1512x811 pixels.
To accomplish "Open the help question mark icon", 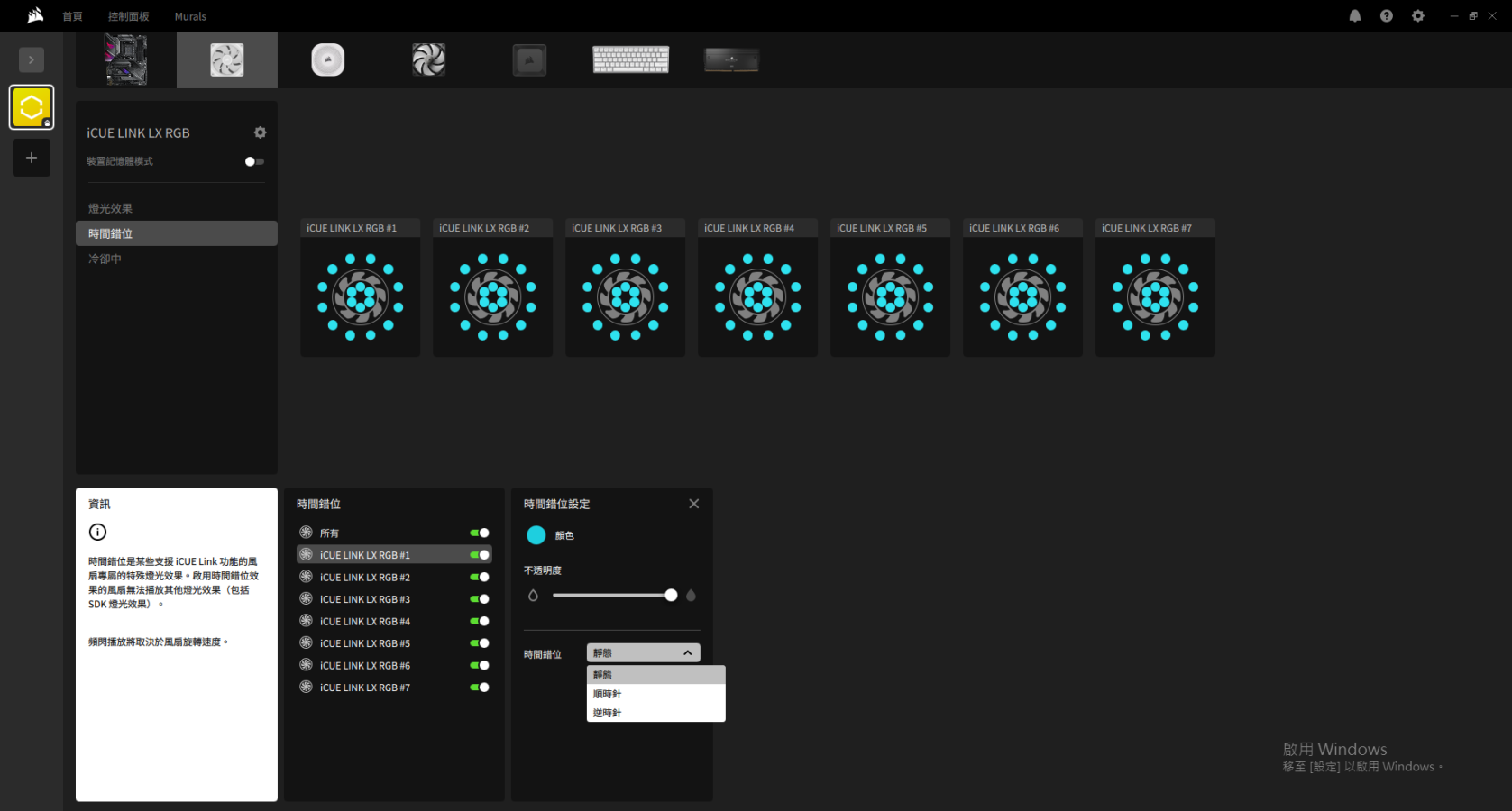I will pyautogui.click(x=1386, y=16).
